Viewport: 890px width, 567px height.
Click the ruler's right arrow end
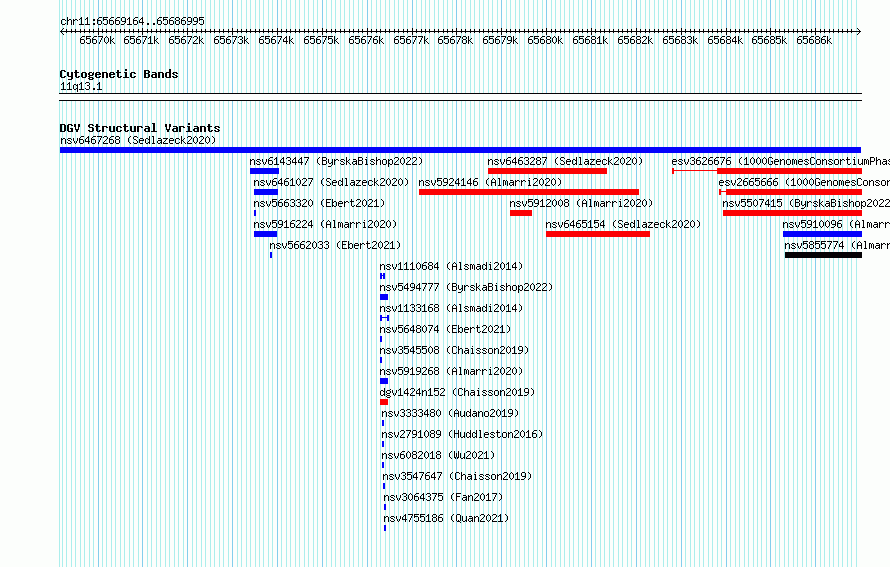pyautogui.click(x=859, y=31)
